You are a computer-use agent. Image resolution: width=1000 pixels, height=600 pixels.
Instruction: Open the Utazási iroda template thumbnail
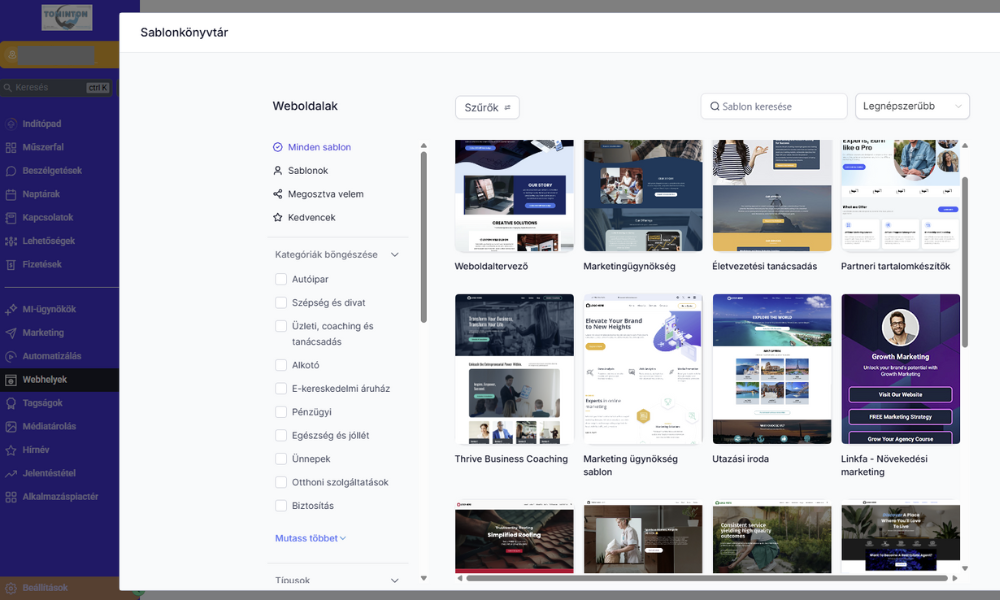(x=771, y=369)
